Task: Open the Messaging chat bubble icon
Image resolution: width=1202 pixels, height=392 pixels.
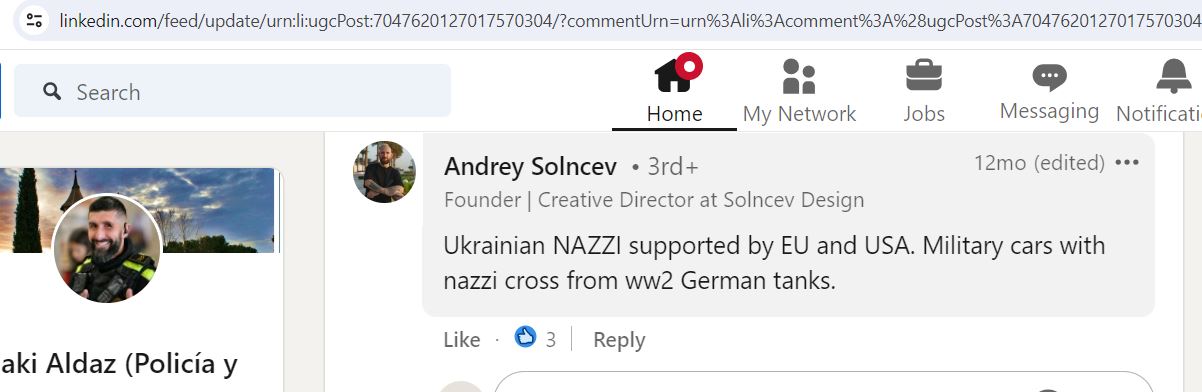Action: coord(1049,77)
